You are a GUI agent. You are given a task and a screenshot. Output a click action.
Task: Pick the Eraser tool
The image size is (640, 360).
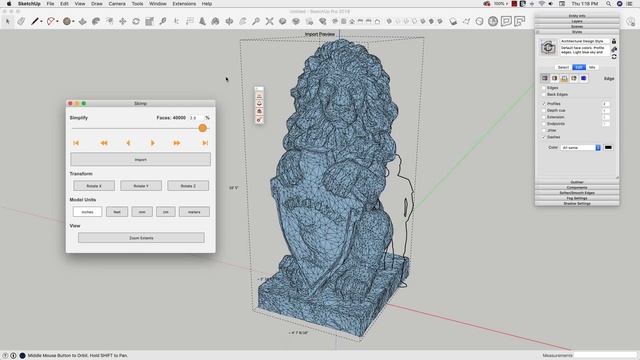[x=21, y=21]
